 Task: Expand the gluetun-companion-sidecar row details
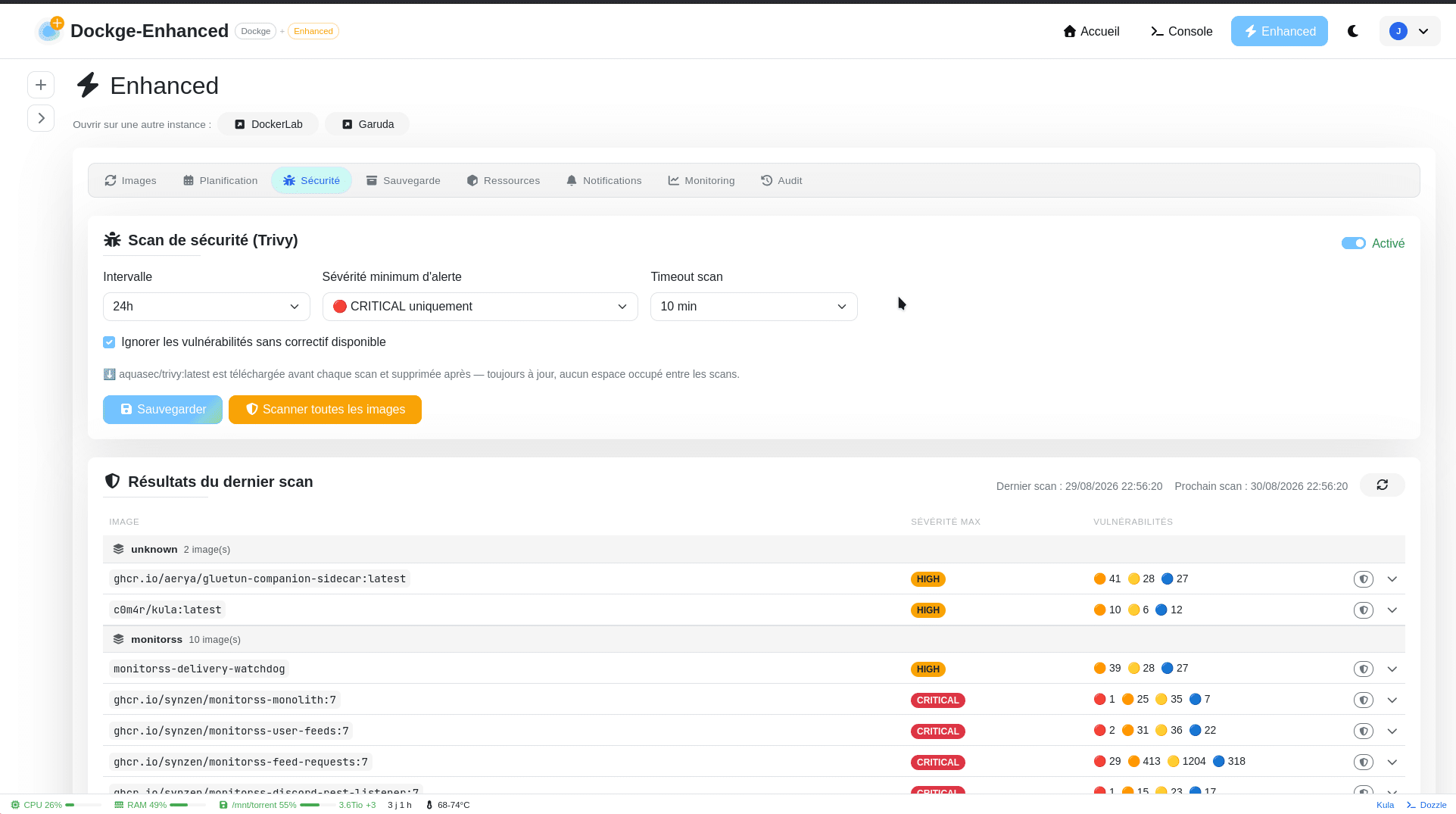pyautogui.click(x=1392, y=579)
